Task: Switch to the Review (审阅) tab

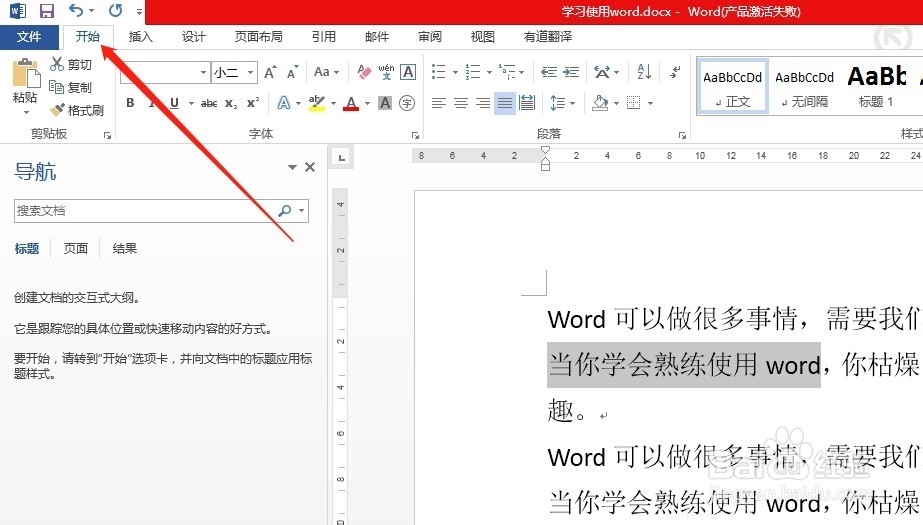Action: pyautogui.click(x=430, y=36)
